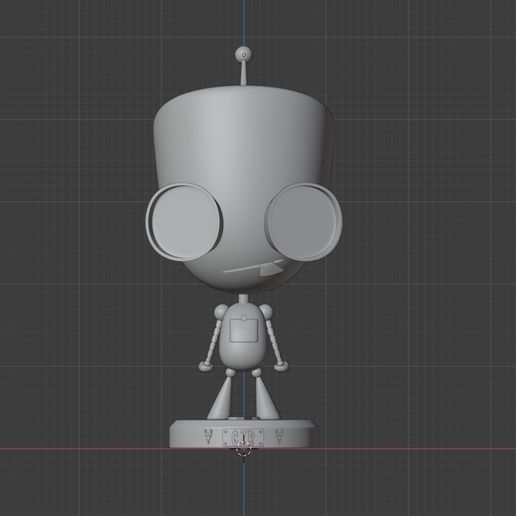Click the left shoulder ball joint
Screen dimensions: 516x516
(221, 311)
